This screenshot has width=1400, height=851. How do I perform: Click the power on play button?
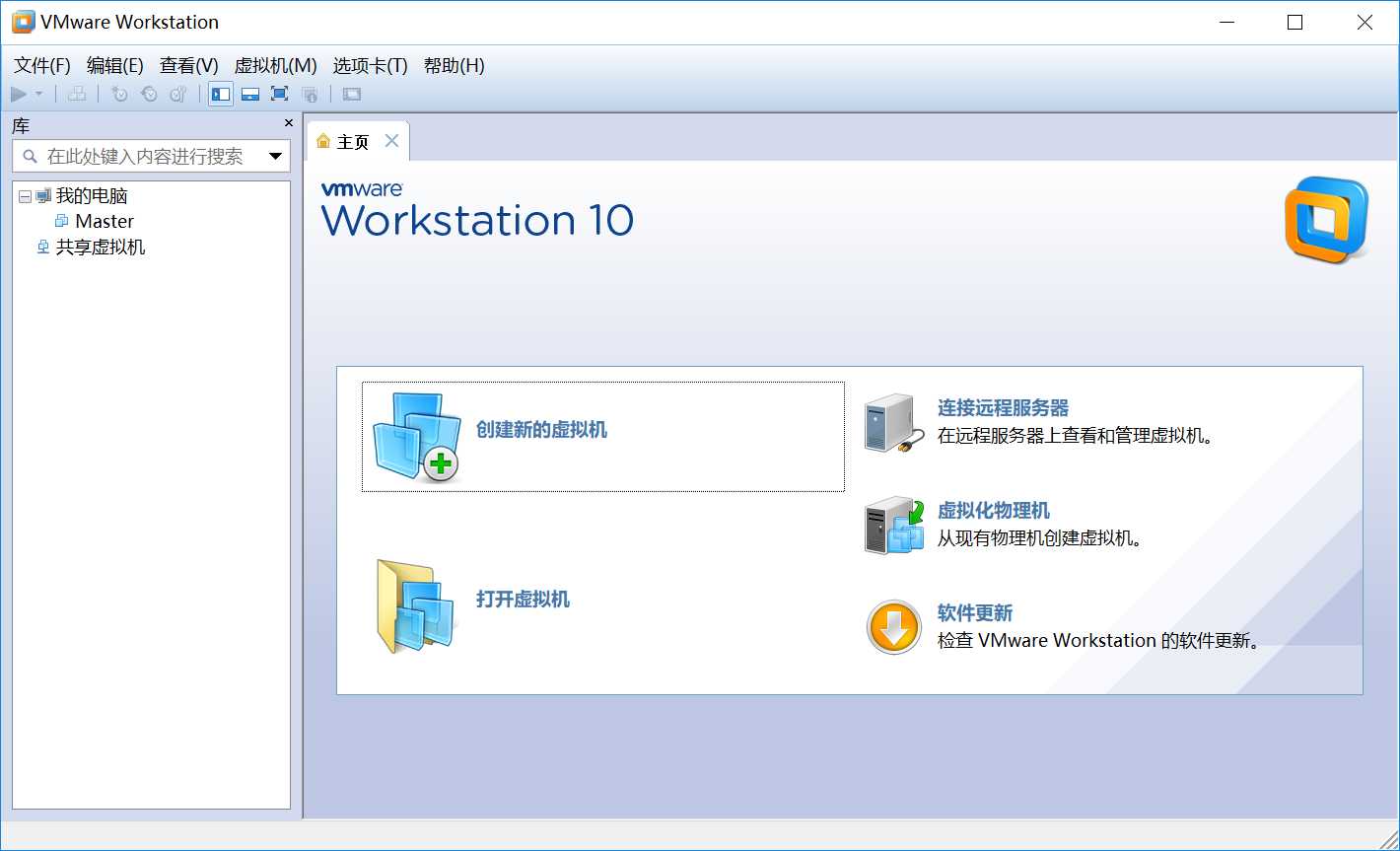click(19, 94)
